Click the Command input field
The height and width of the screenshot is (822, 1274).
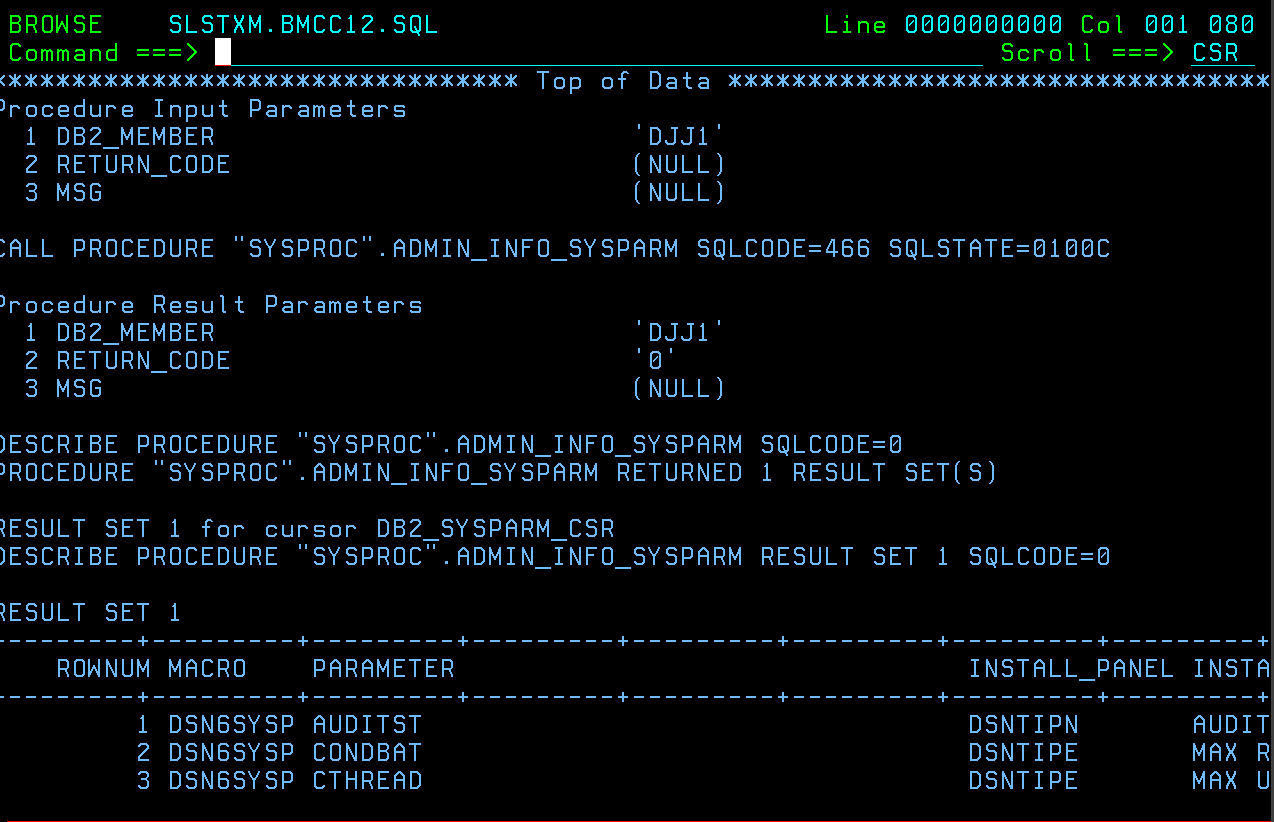pos(598,52)
